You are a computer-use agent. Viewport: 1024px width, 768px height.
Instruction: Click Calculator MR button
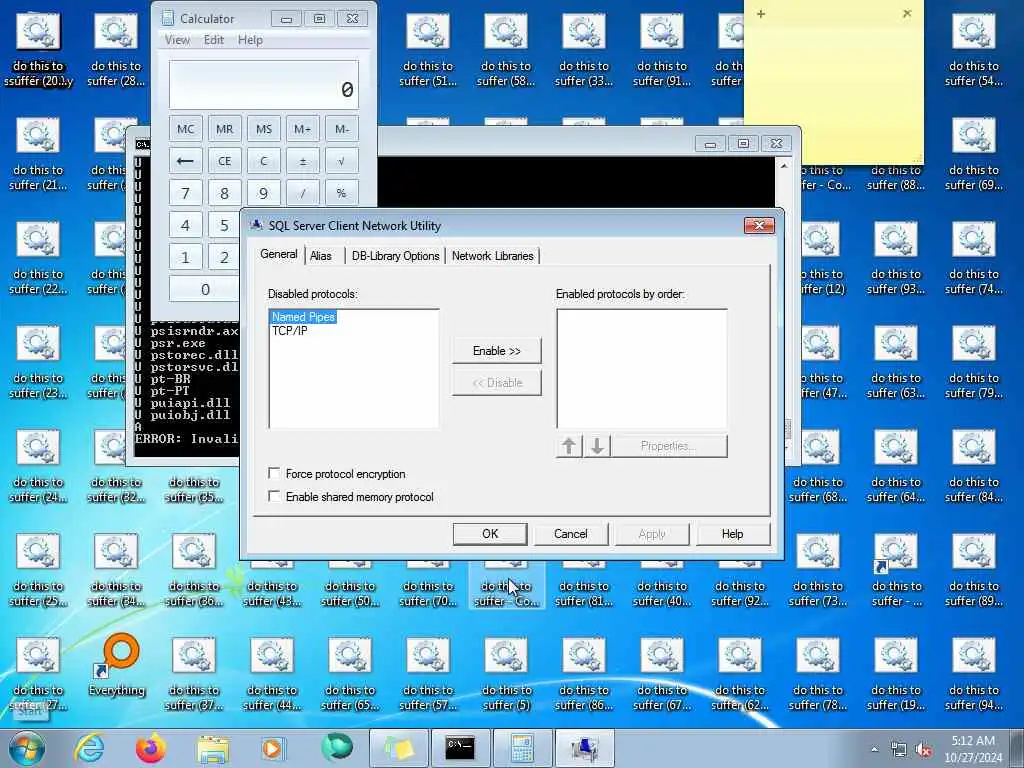225,129
